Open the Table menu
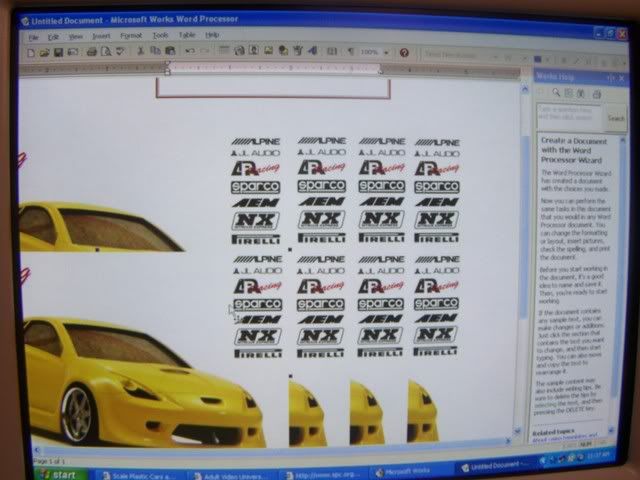Image resolution: width=640 pixels, height=480 pixels. (x=187, y=35)
